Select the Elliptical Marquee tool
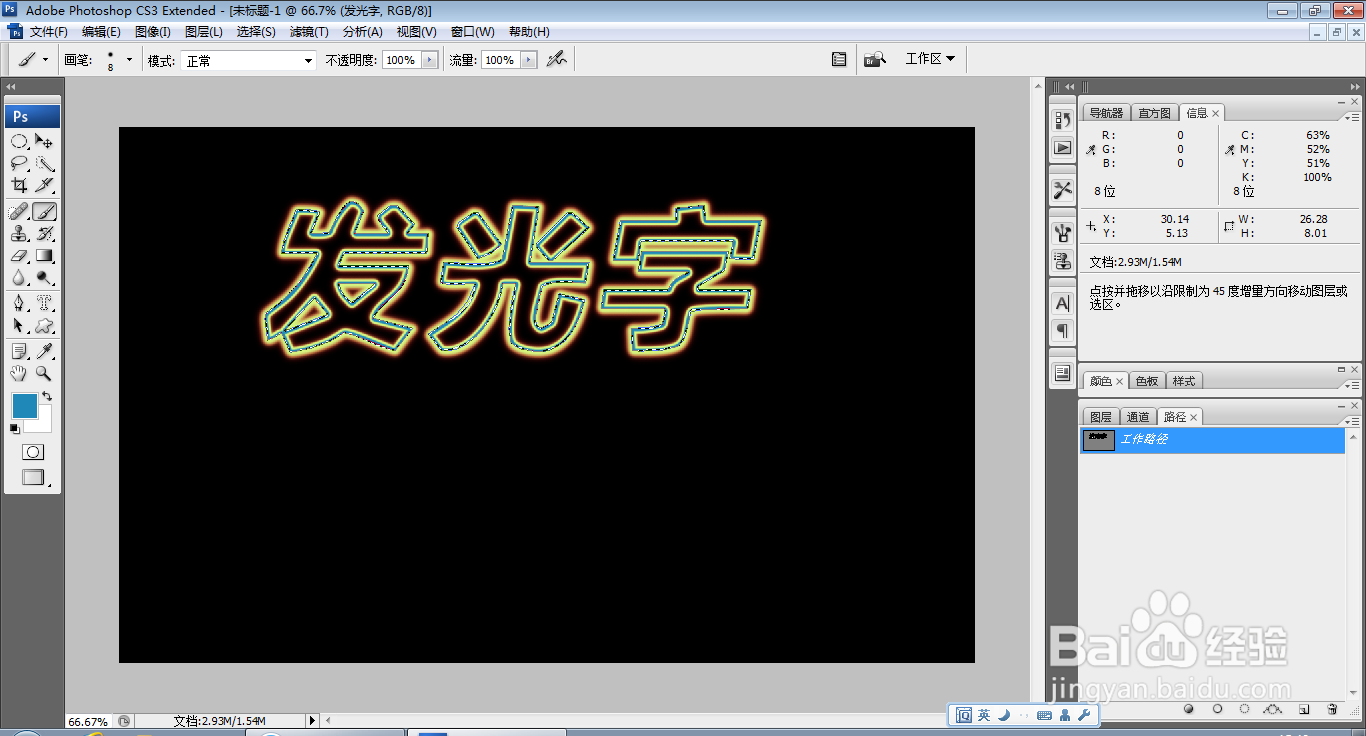1366x736 pixels. point(19,141)
